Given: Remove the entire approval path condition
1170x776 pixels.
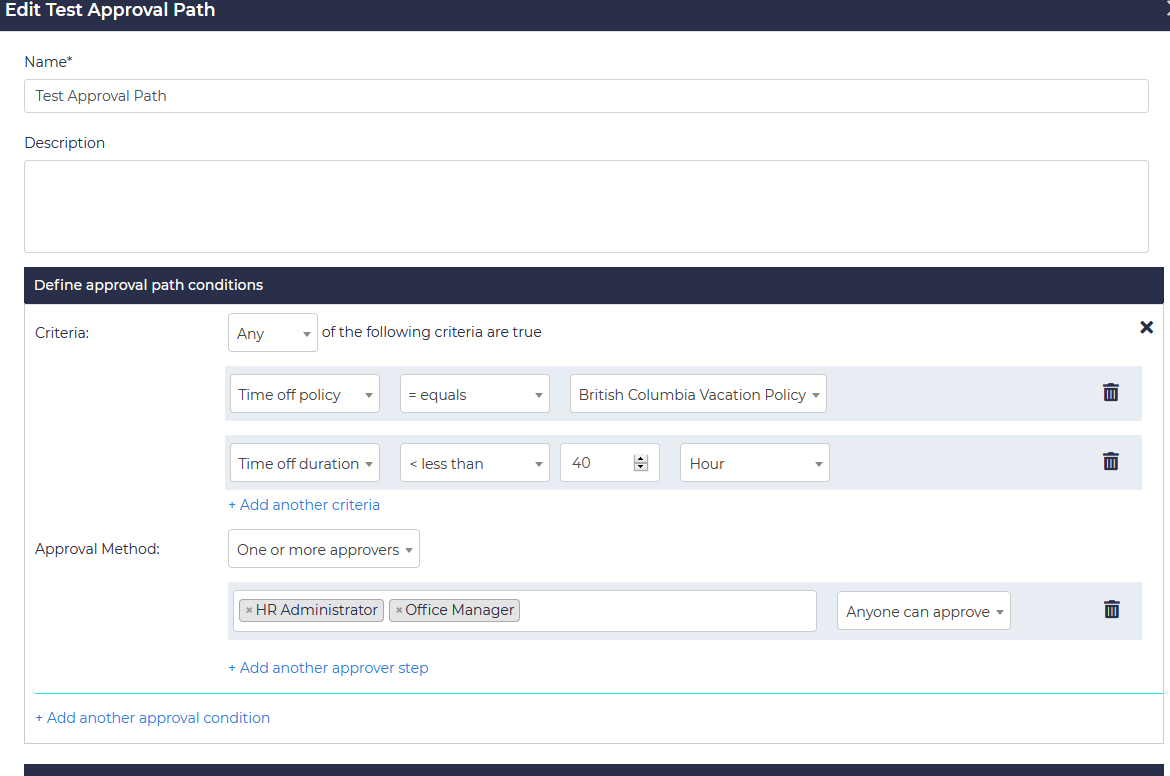Looking at the screenshot, I should (1146, 327).
